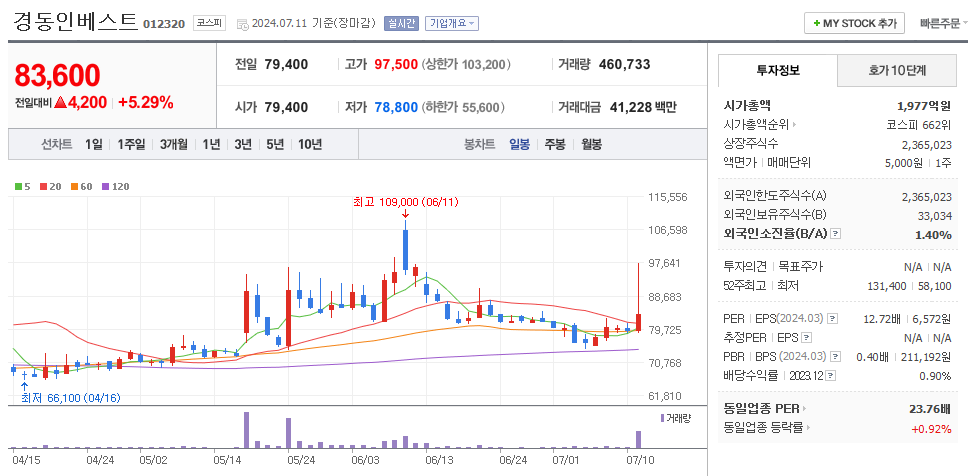Open the PBR BPS help icon
This screenshot has width=973, height=476.
coord(835,357)
